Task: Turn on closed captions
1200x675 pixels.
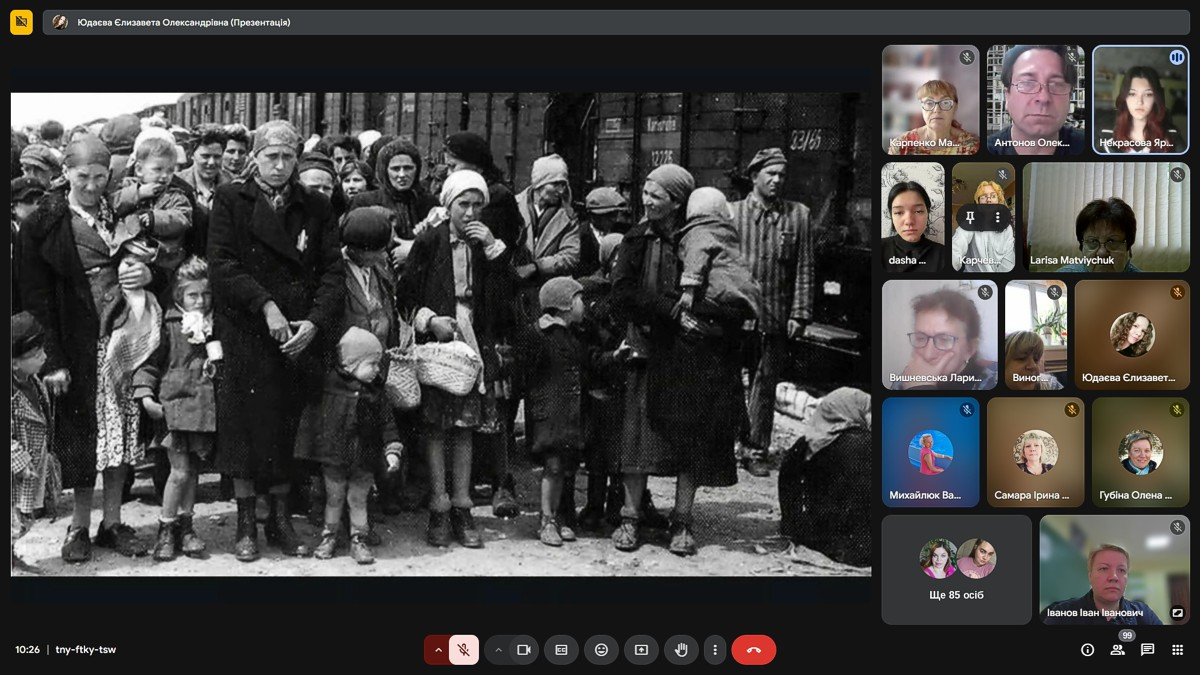Action: 561,650
